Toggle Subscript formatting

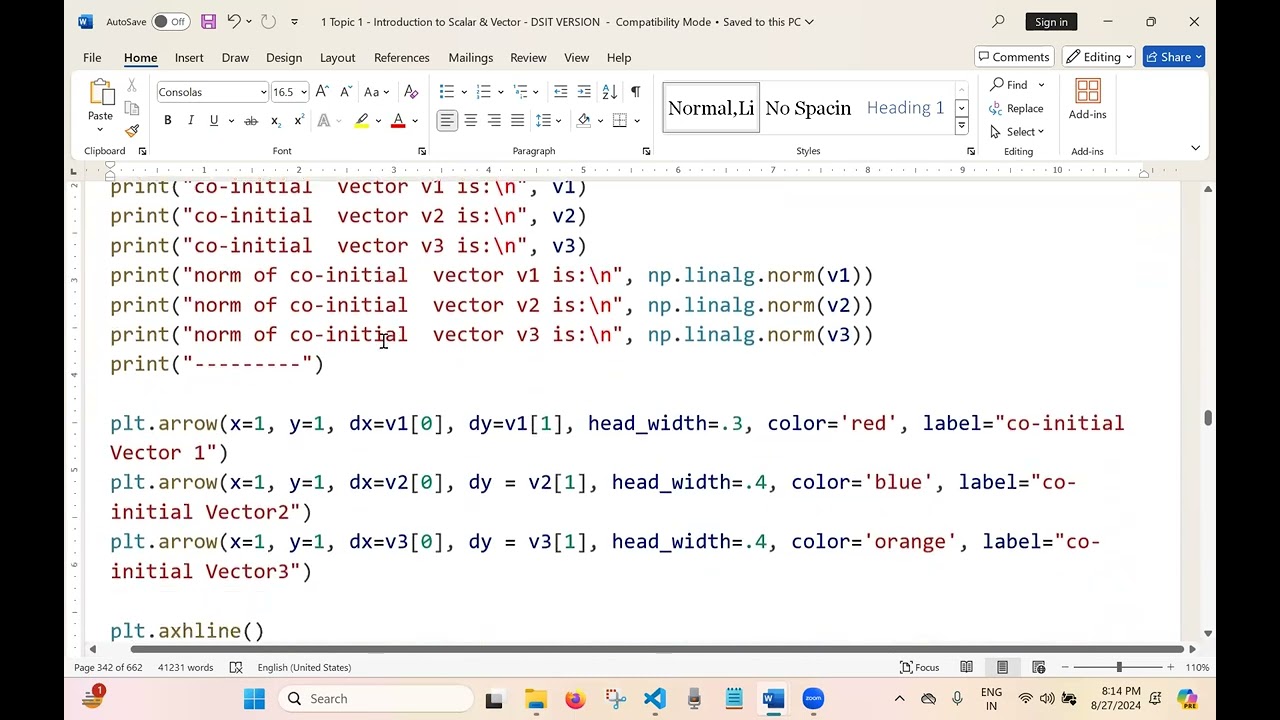pyautogui.click(x=275, y=121)
